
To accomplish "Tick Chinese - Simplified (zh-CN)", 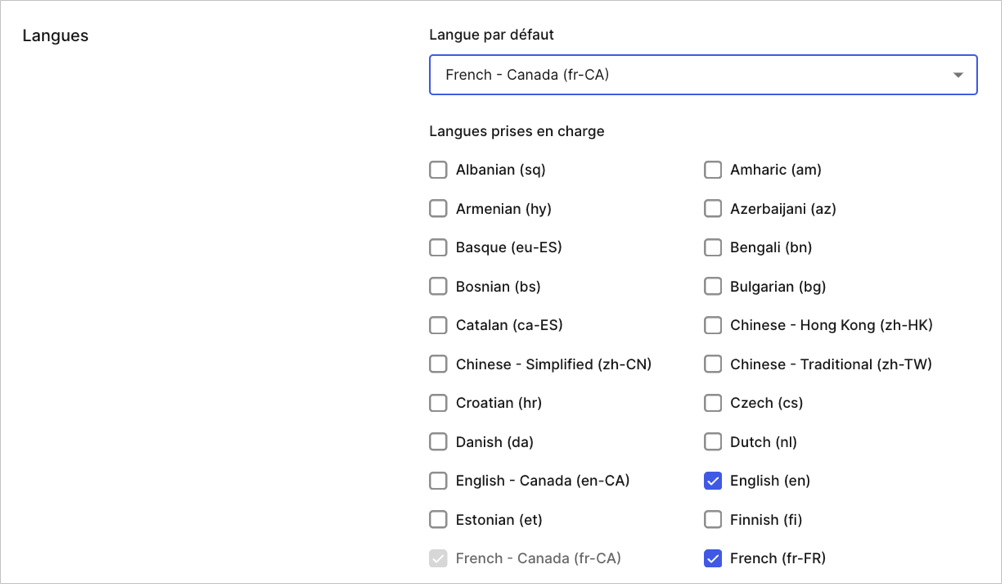I will 438,364.
